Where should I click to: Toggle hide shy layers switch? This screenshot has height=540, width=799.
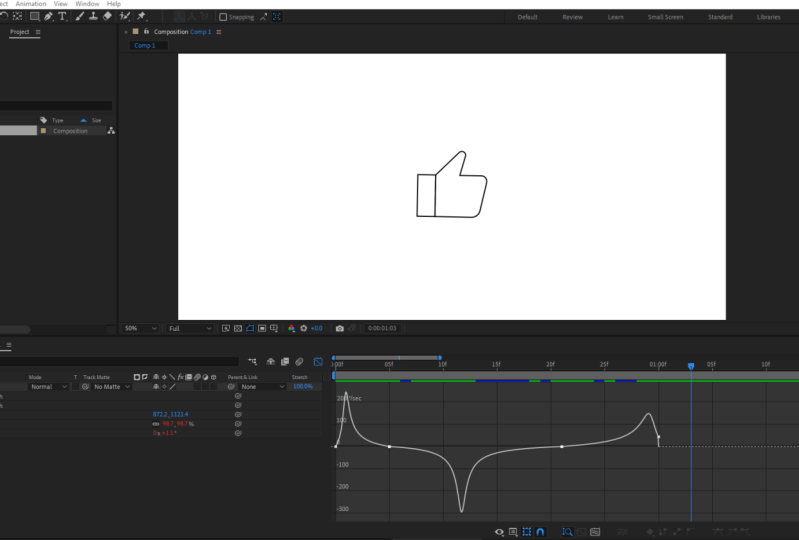[271, 361]
